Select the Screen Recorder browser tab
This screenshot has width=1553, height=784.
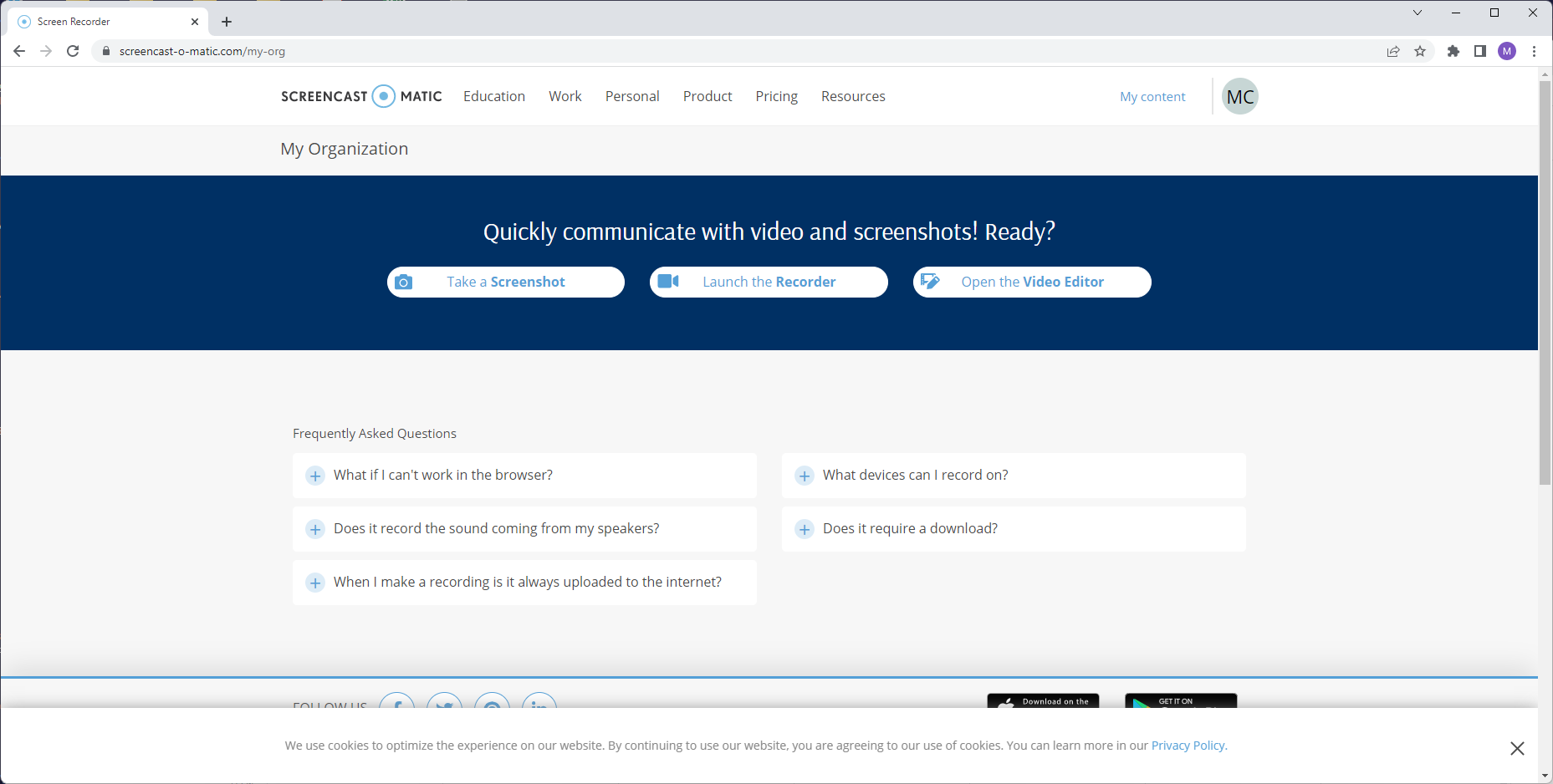109,22
